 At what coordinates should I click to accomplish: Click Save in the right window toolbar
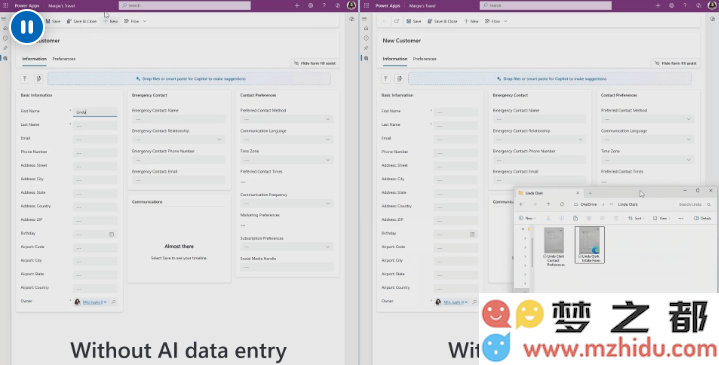point(414,21)
